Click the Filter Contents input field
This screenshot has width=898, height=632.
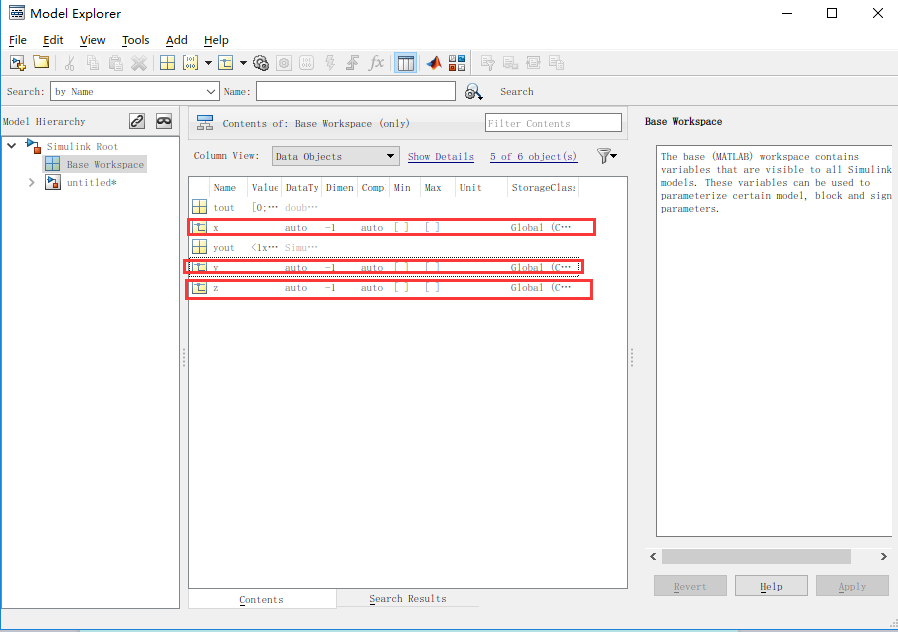(553, 123)
